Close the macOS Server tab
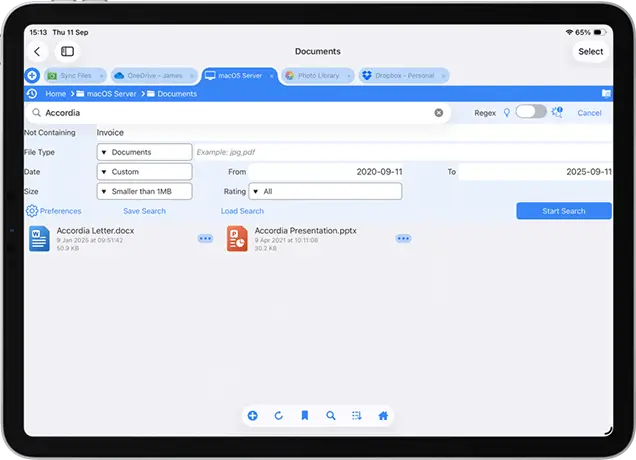The image size is (636, 460). 272,76
